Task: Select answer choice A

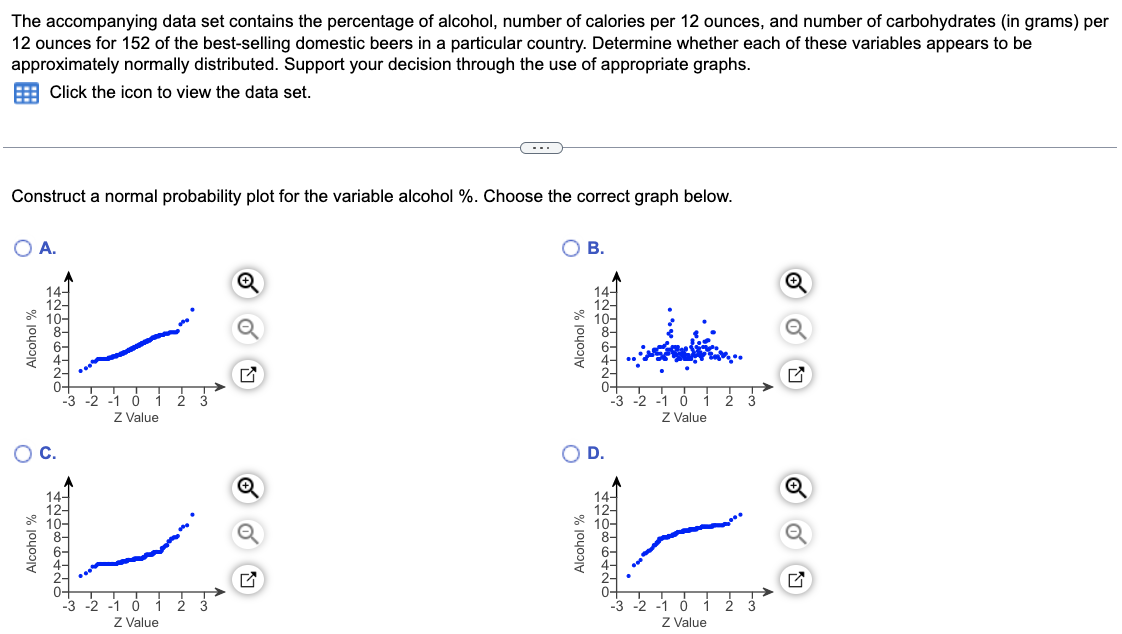Action: (21, 247)
